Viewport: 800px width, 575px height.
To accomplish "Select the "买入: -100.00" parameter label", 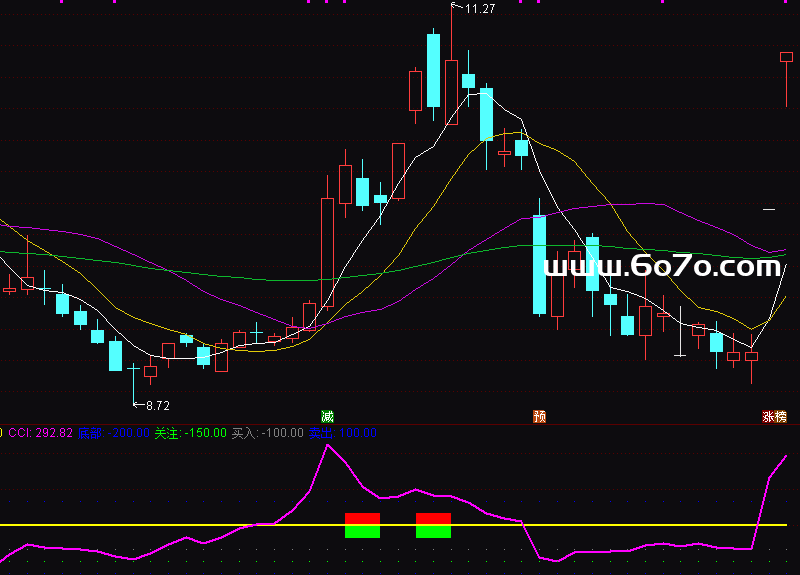I will [x=267, y=433].
